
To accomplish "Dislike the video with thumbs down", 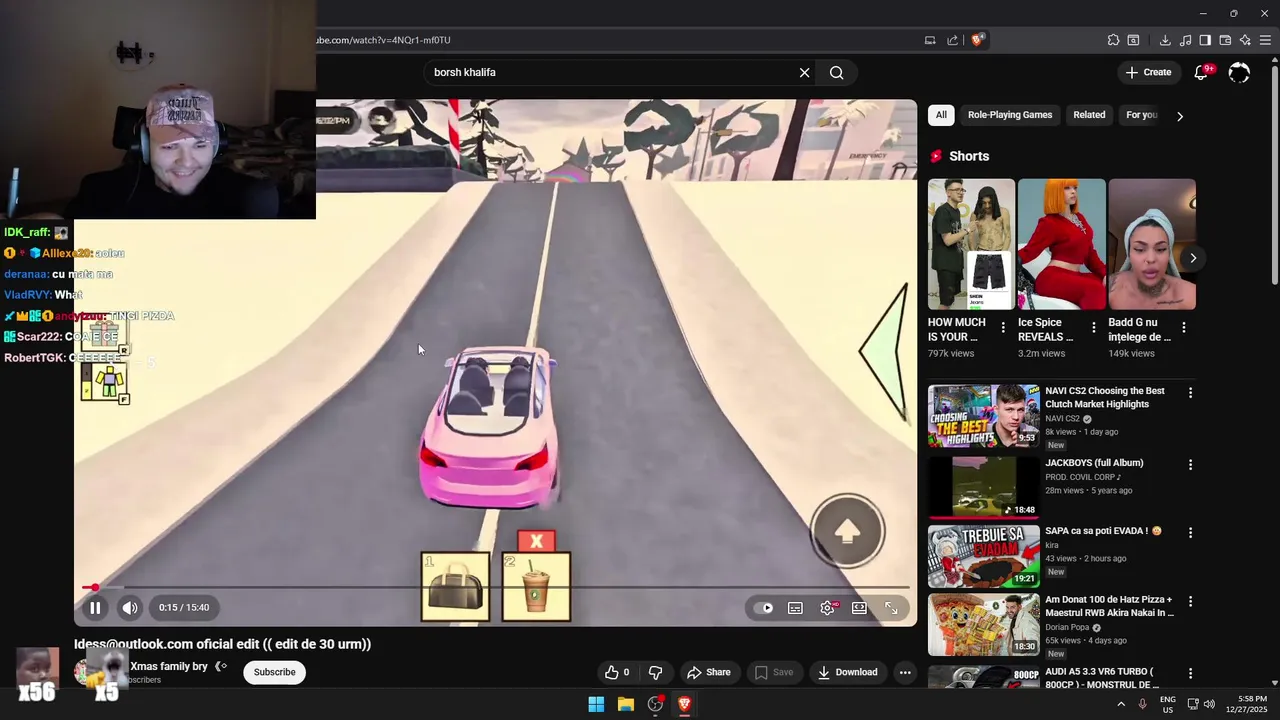I will tap(656, 672).
